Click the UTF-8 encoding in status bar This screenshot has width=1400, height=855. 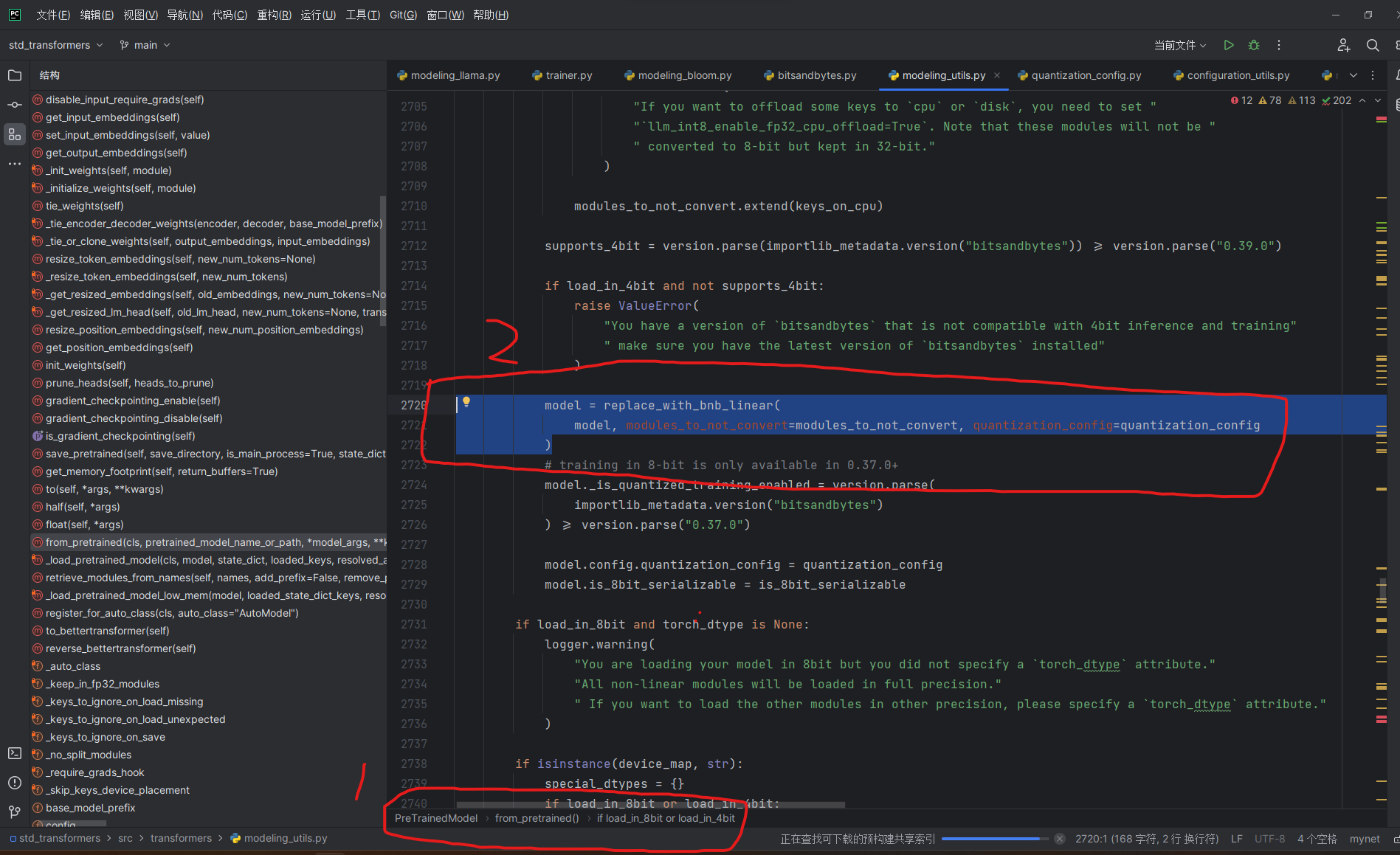pos(1269,839)
